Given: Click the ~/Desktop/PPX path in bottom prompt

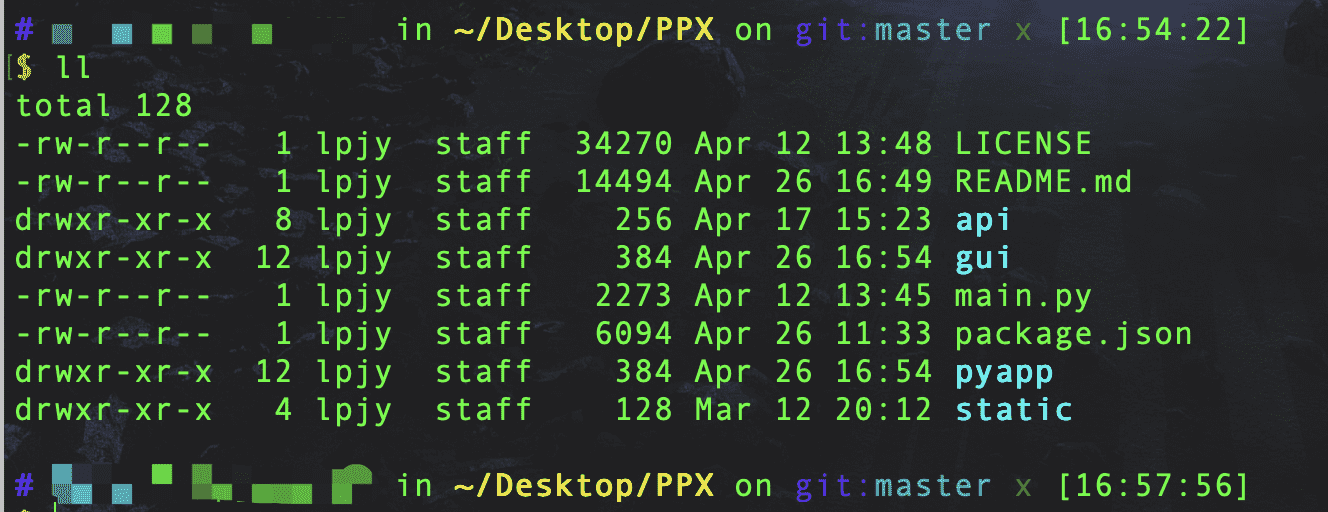Looking at the screenshot, I should tap(584, 486).
